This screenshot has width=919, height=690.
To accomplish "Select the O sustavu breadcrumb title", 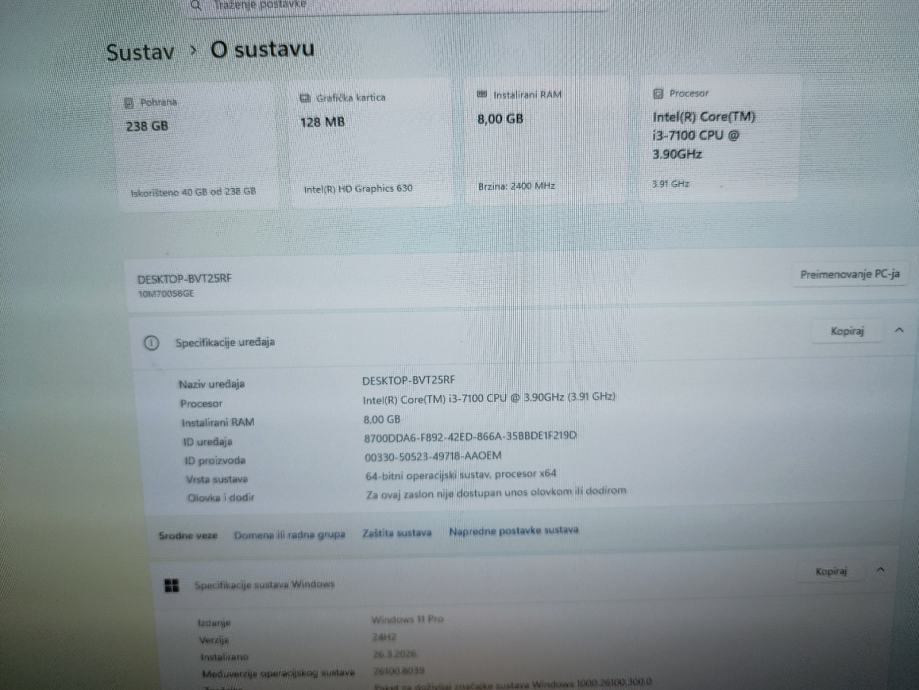I will click(262, 49).
